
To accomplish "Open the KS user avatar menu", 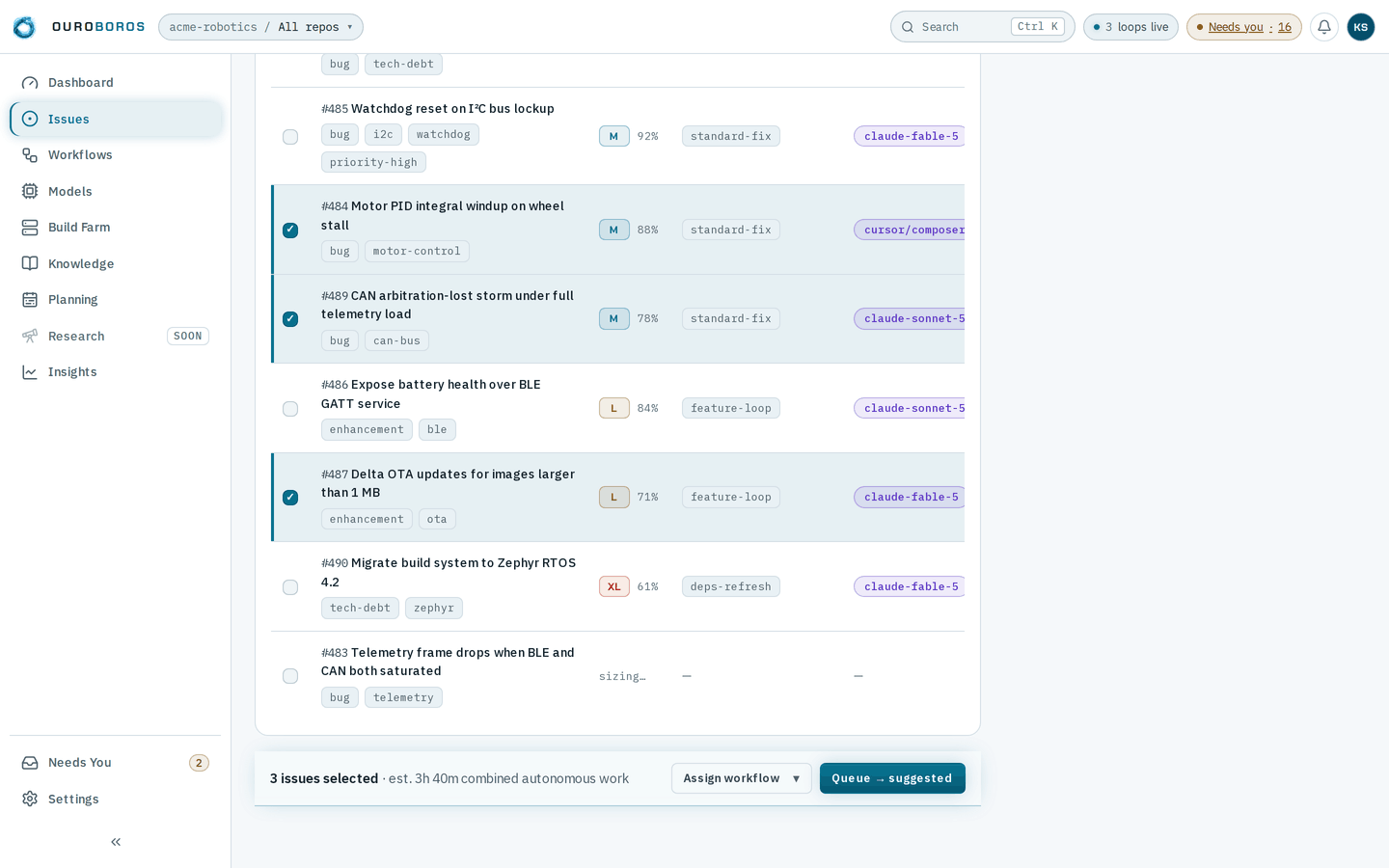I will coord(1361,27).
